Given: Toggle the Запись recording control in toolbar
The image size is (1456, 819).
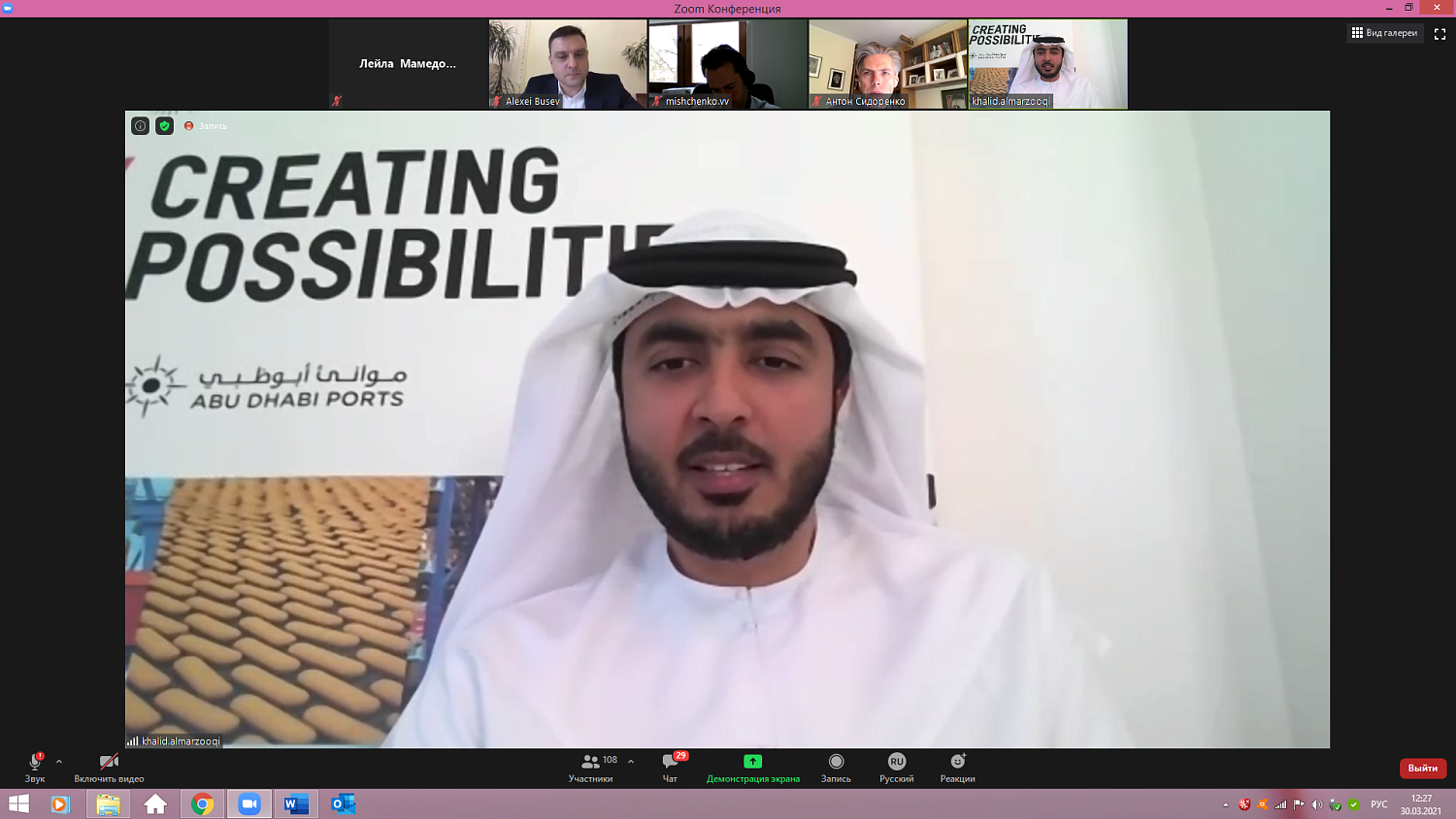Looking at the screenshot, I should pyautogui.click(x=836, y=767).
